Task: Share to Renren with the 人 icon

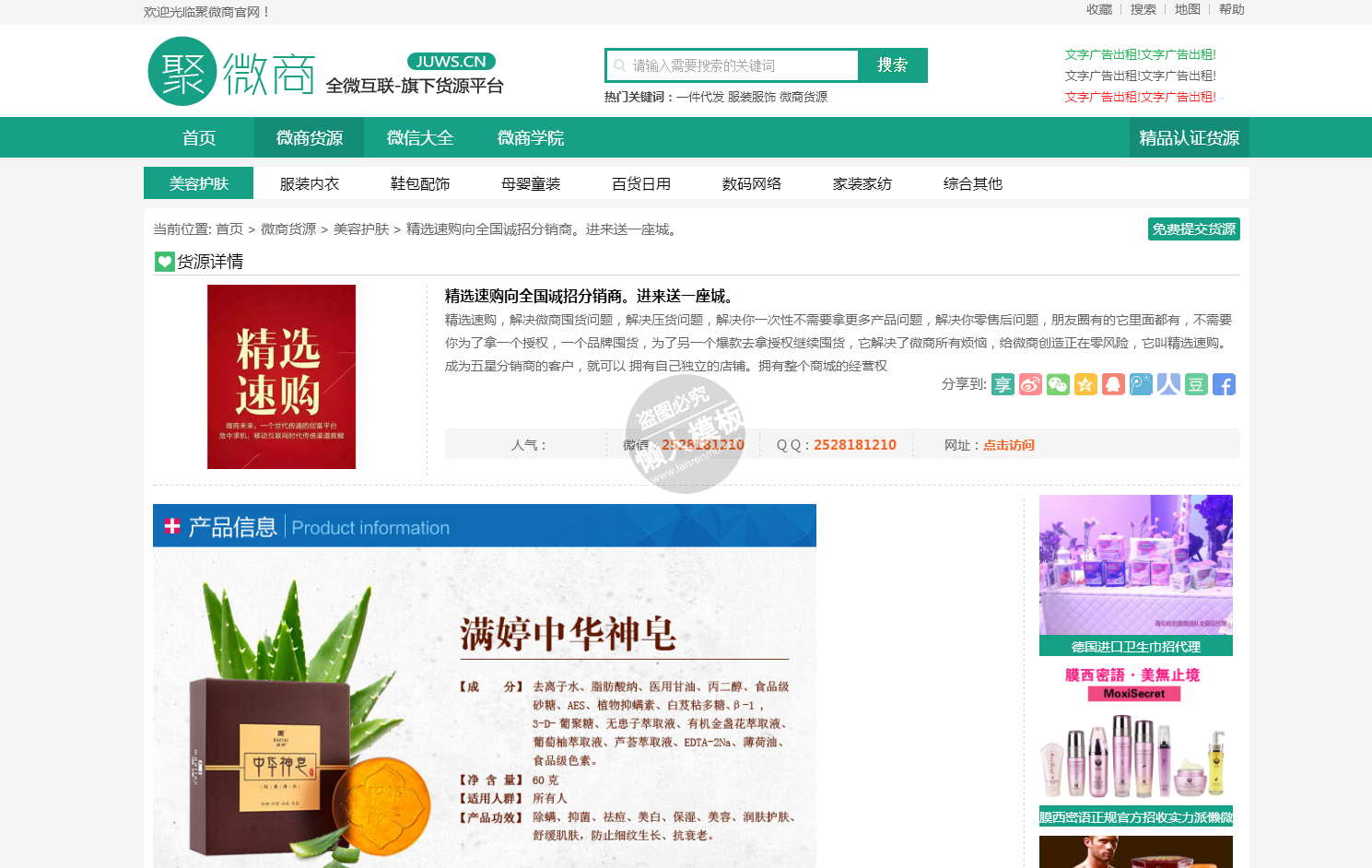Action: point(1168,384)
